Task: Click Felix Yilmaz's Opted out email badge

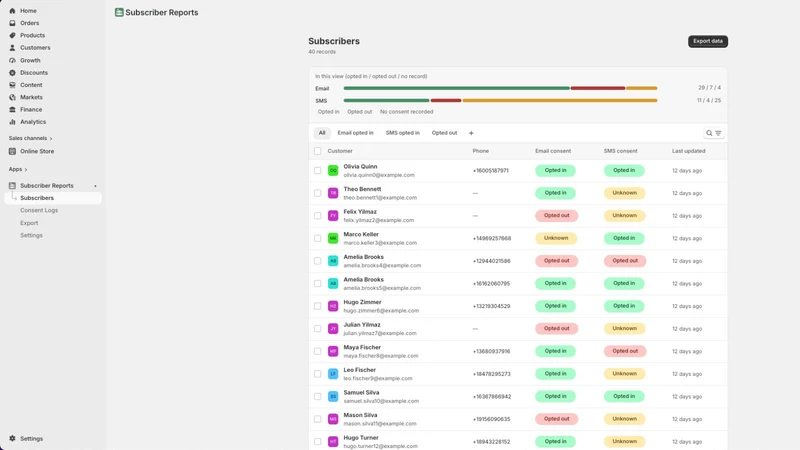Action: (556, 216)
